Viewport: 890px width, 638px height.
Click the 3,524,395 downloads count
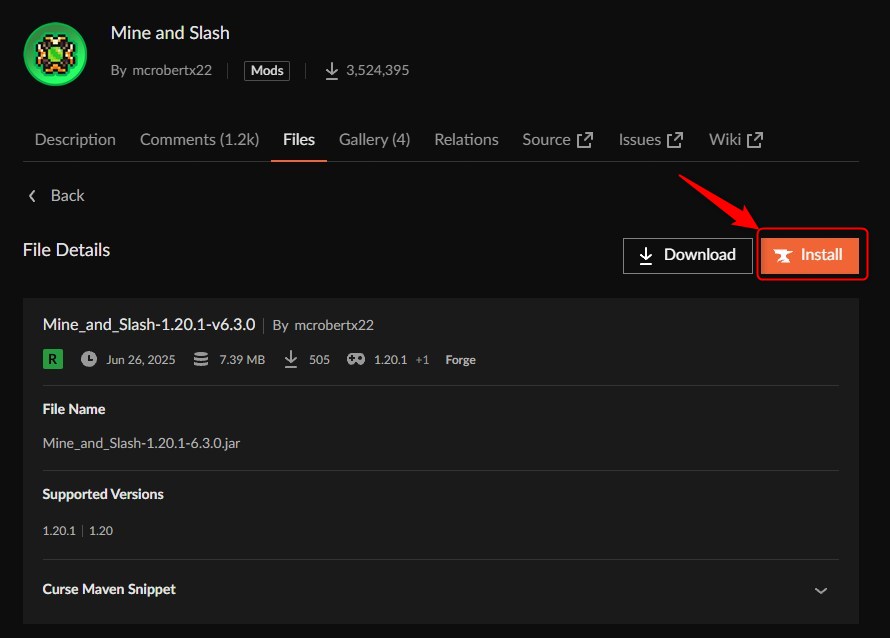point(377,70)
